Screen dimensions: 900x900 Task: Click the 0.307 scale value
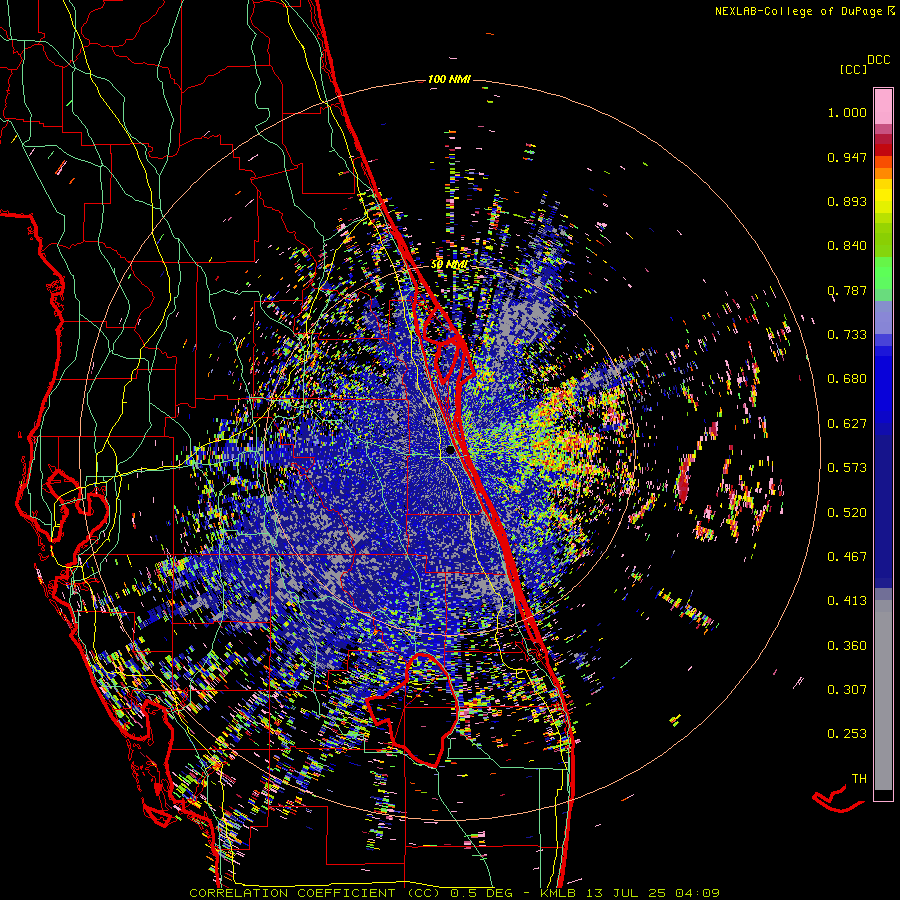[847, 690]
